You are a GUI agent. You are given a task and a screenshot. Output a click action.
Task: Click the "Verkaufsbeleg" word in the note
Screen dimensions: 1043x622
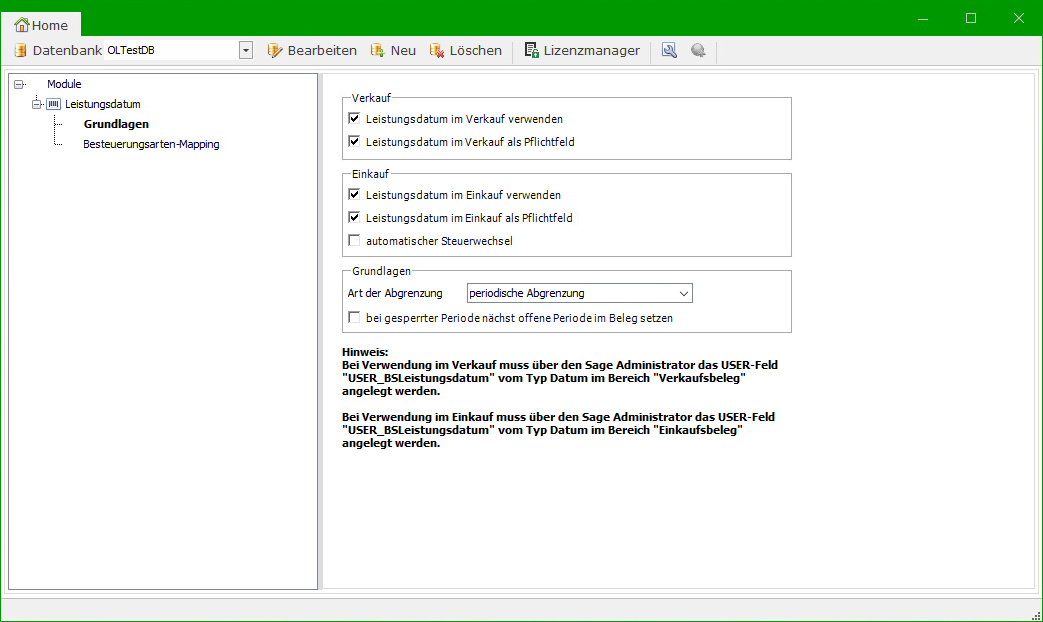tap(701, 378)
